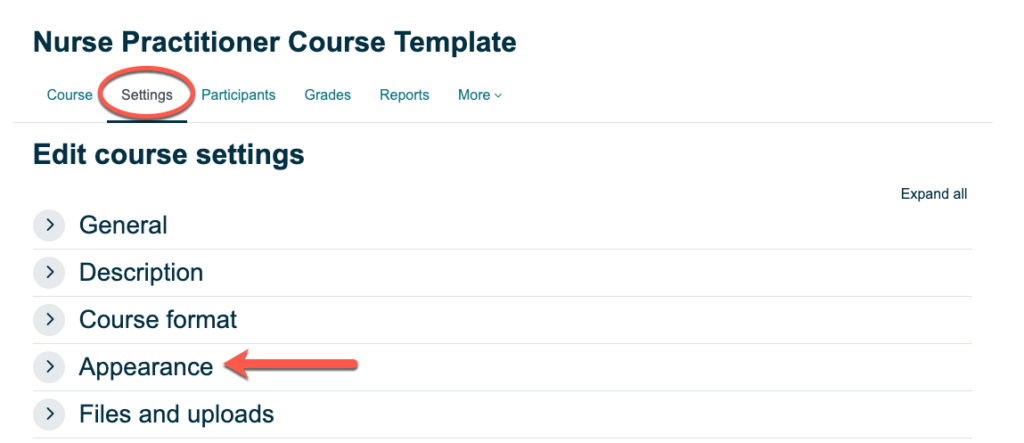This screenshot has width=1024, height=443.
Task: Switch to the Course tab
Action: click(x=69, y=95)
